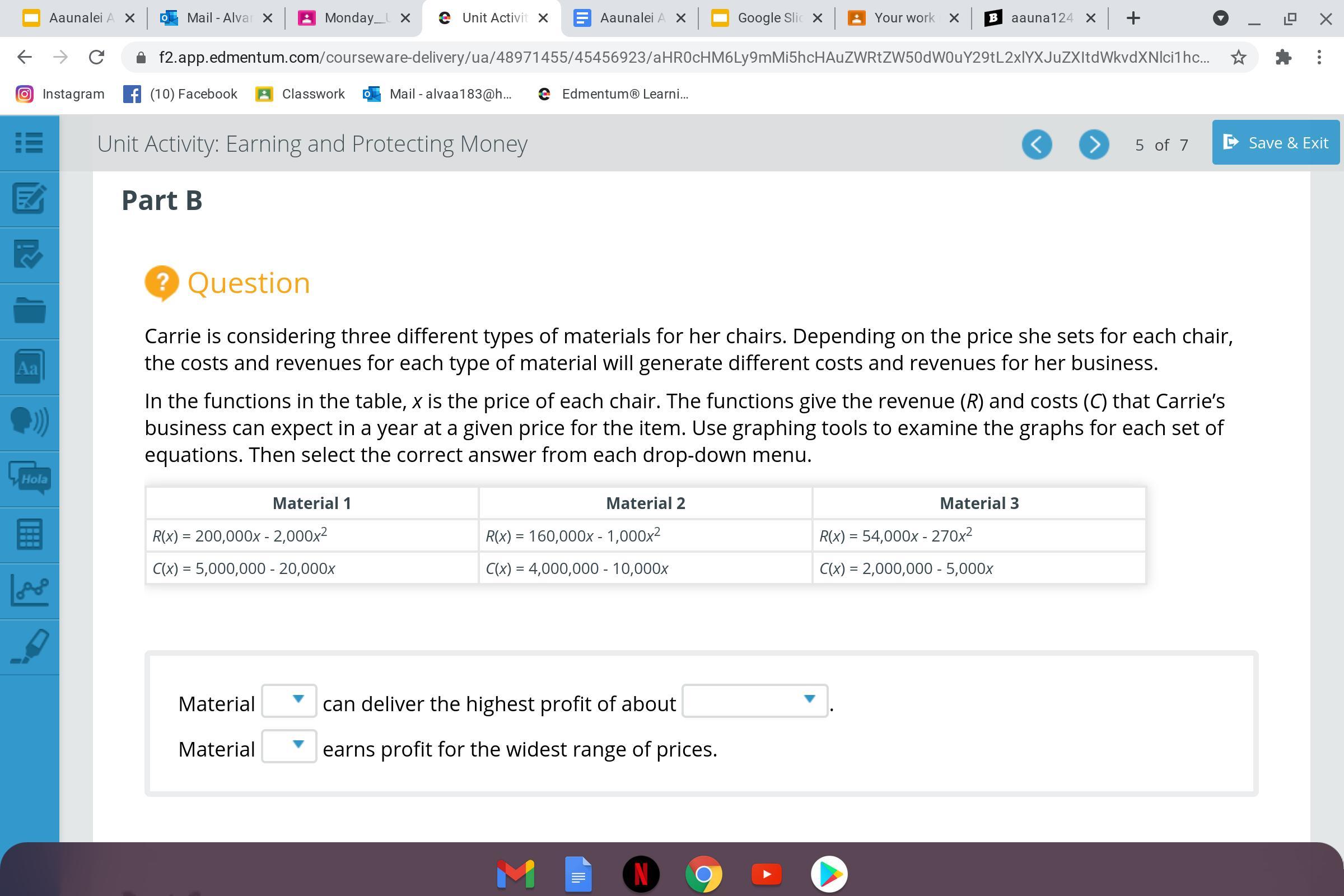Viewport: 1344px width, 896px height.
Task: Open the calculator tool
Action: (x=29, y=534)
